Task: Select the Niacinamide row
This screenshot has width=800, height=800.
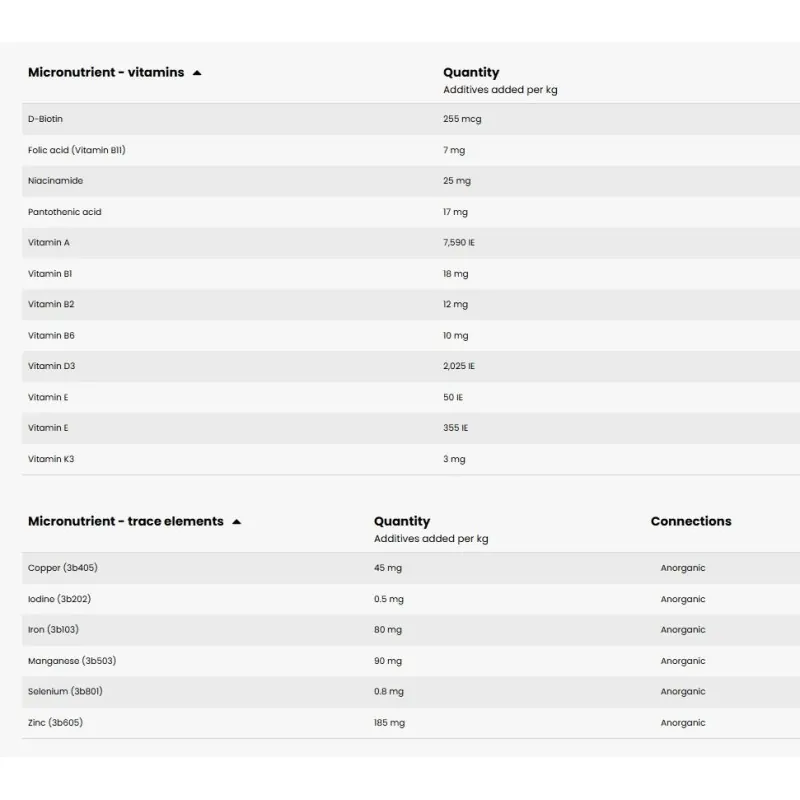Action: pos(56,181)
